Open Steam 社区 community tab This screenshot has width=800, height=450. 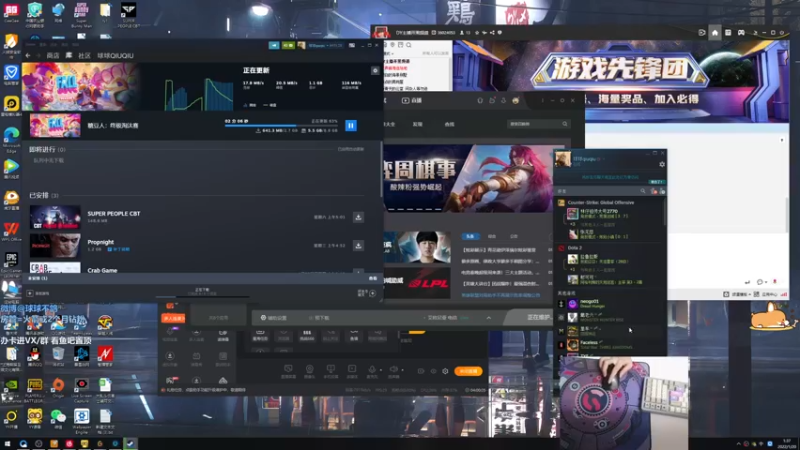(85, 56)
